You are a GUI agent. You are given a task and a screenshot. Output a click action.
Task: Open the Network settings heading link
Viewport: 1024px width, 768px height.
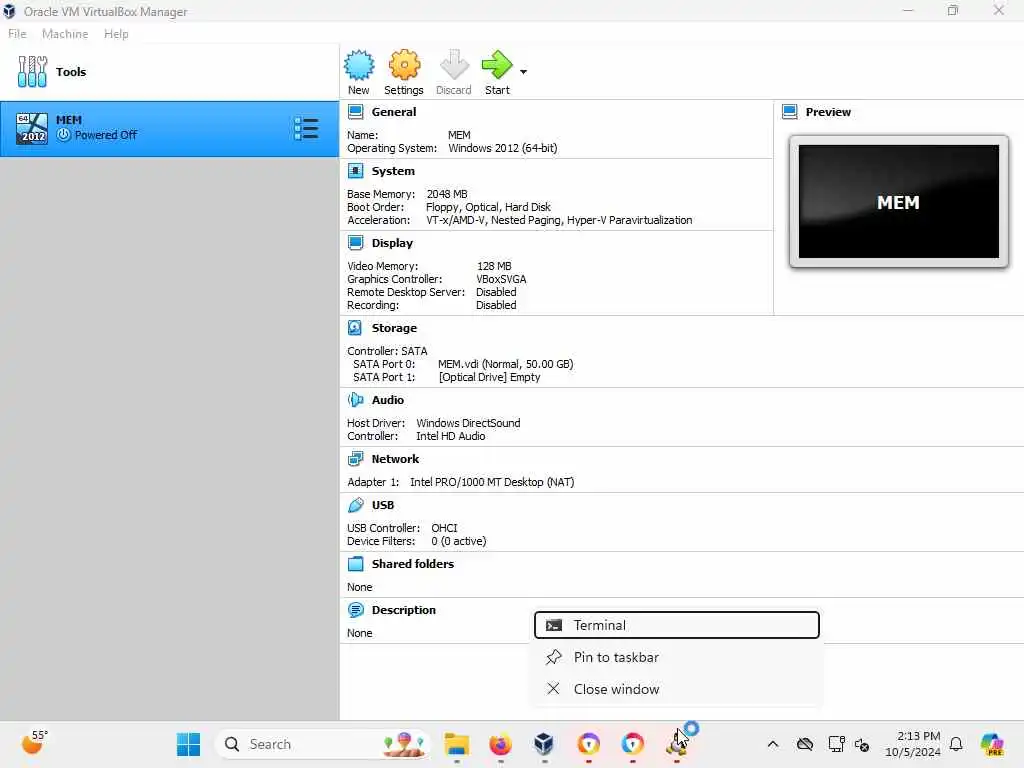pyautogui.click(x=395, y=459)
